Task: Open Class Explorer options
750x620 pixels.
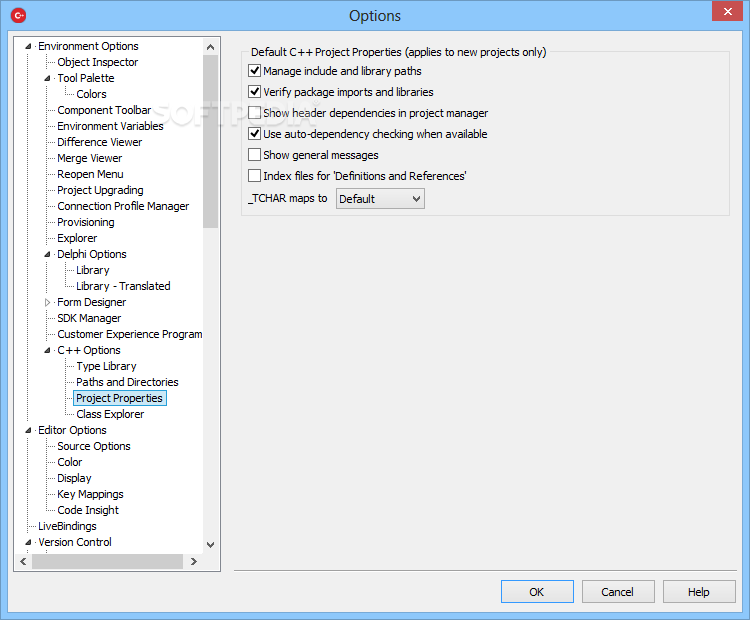Action: click(110, 414)
